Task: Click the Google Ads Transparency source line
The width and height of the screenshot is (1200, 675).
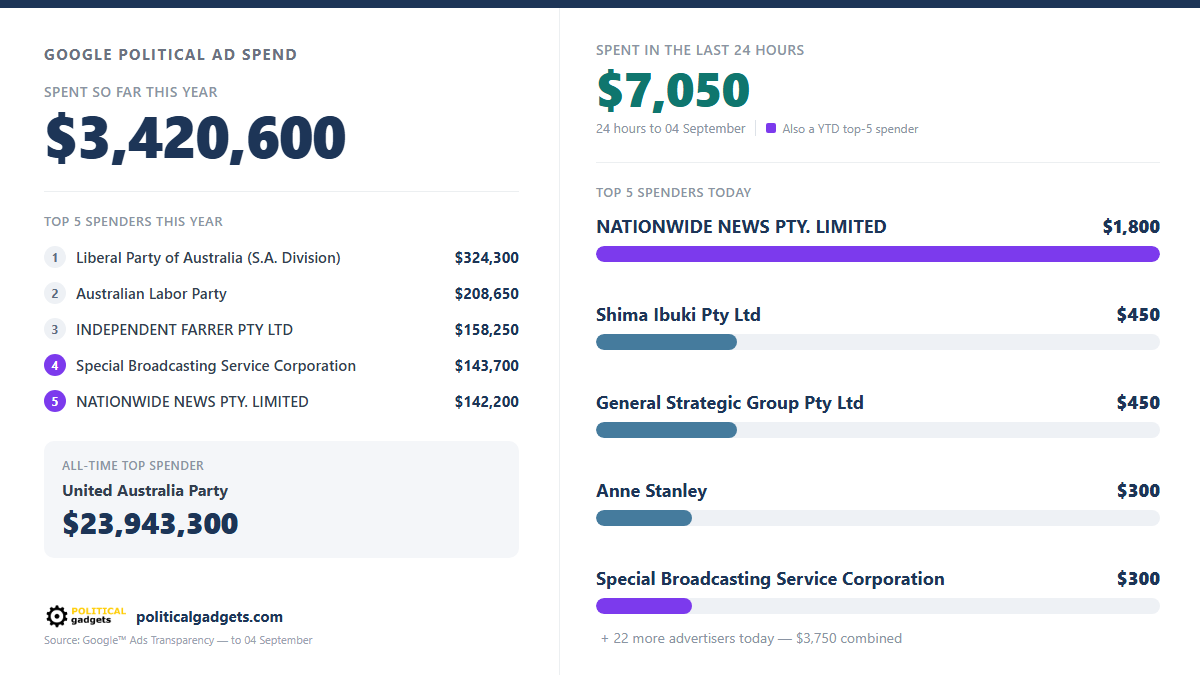Action: pyautogui.click(x=178, y=640)
